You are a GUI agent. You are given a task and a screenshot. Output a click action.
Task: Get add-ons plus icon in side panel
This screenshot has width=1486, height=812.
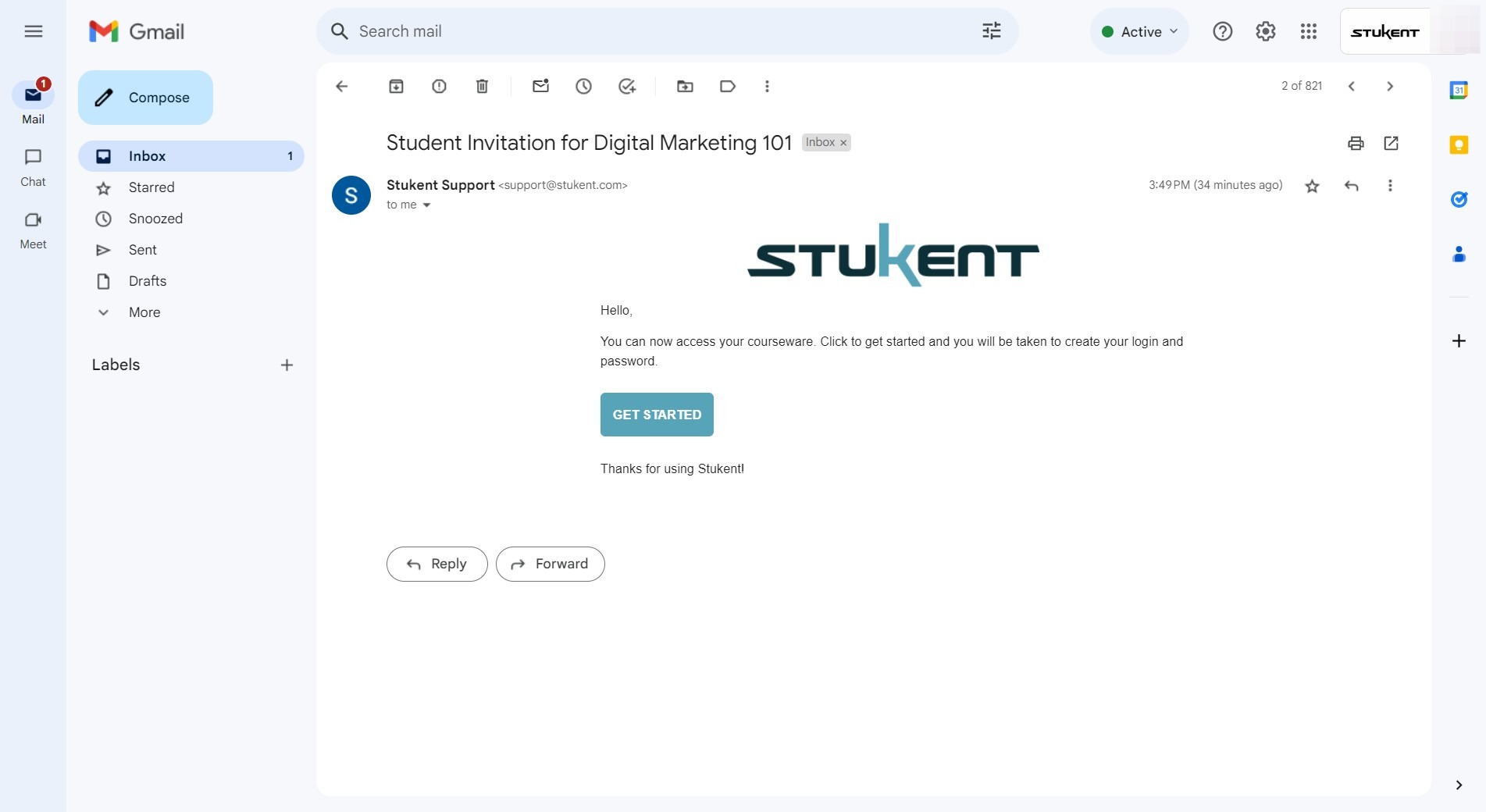coord(1459,341)
